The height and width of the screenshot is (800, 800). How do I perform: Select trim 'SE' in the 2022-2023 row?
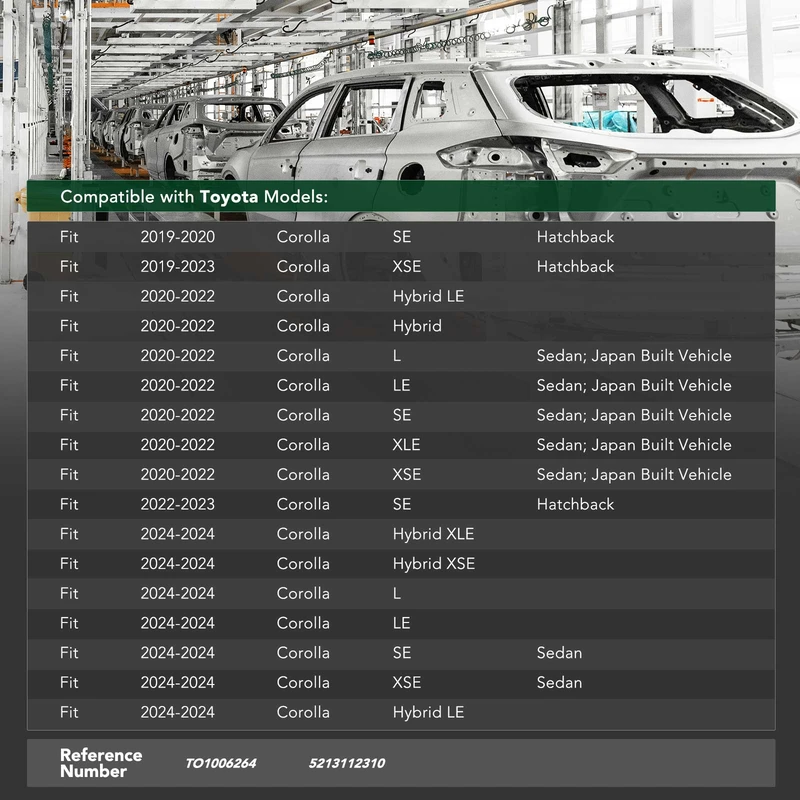402,504
